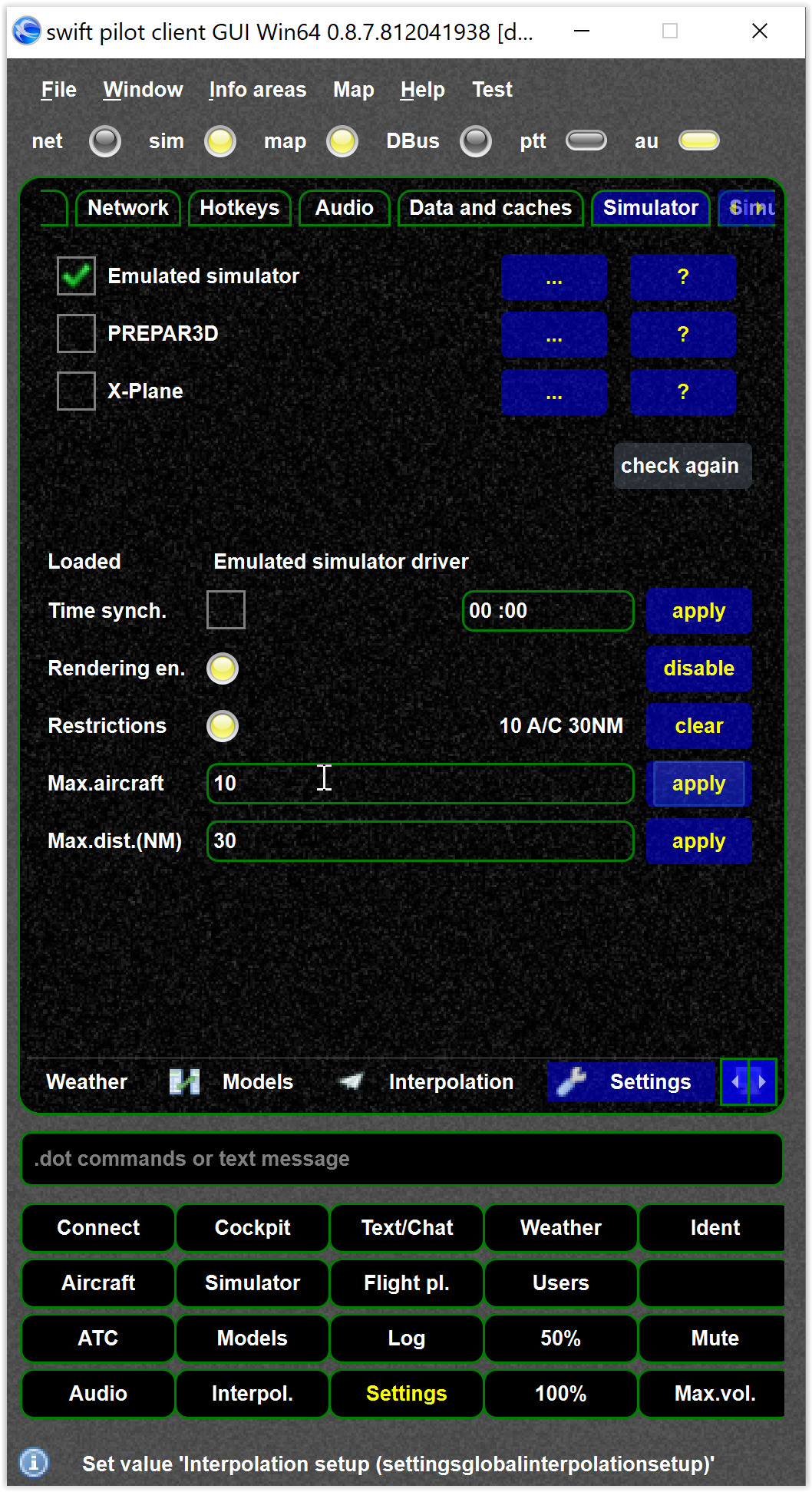This screenshot has height=1492, width=812.
Task: Open the Emulated simulator '...' settings
Action: click(x=554, y=277)
